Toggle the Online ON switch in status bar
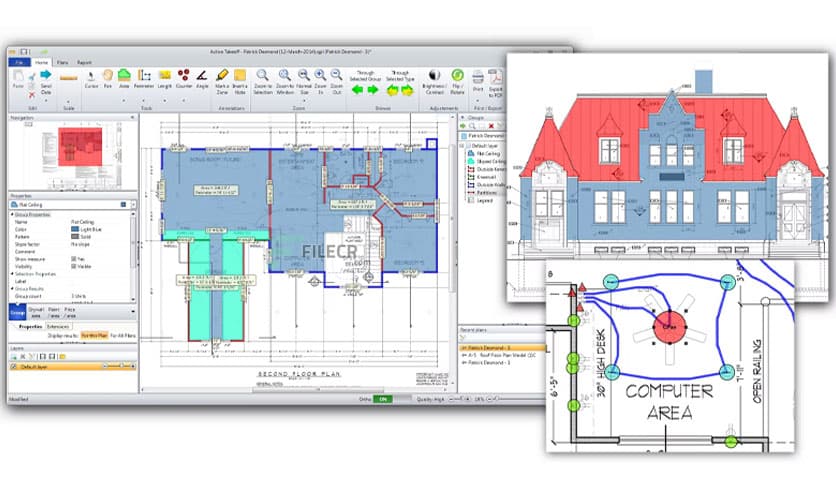 382,399
